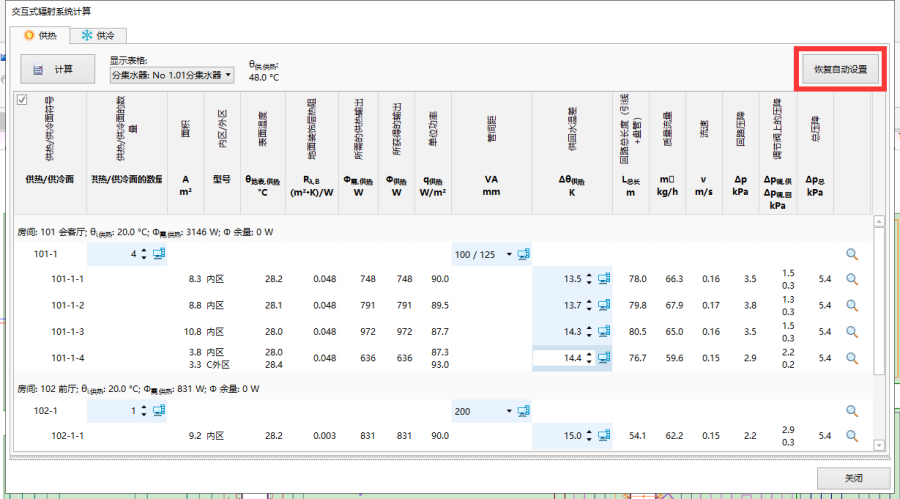Close the dialog with 关闭 button

click(853, 478)
